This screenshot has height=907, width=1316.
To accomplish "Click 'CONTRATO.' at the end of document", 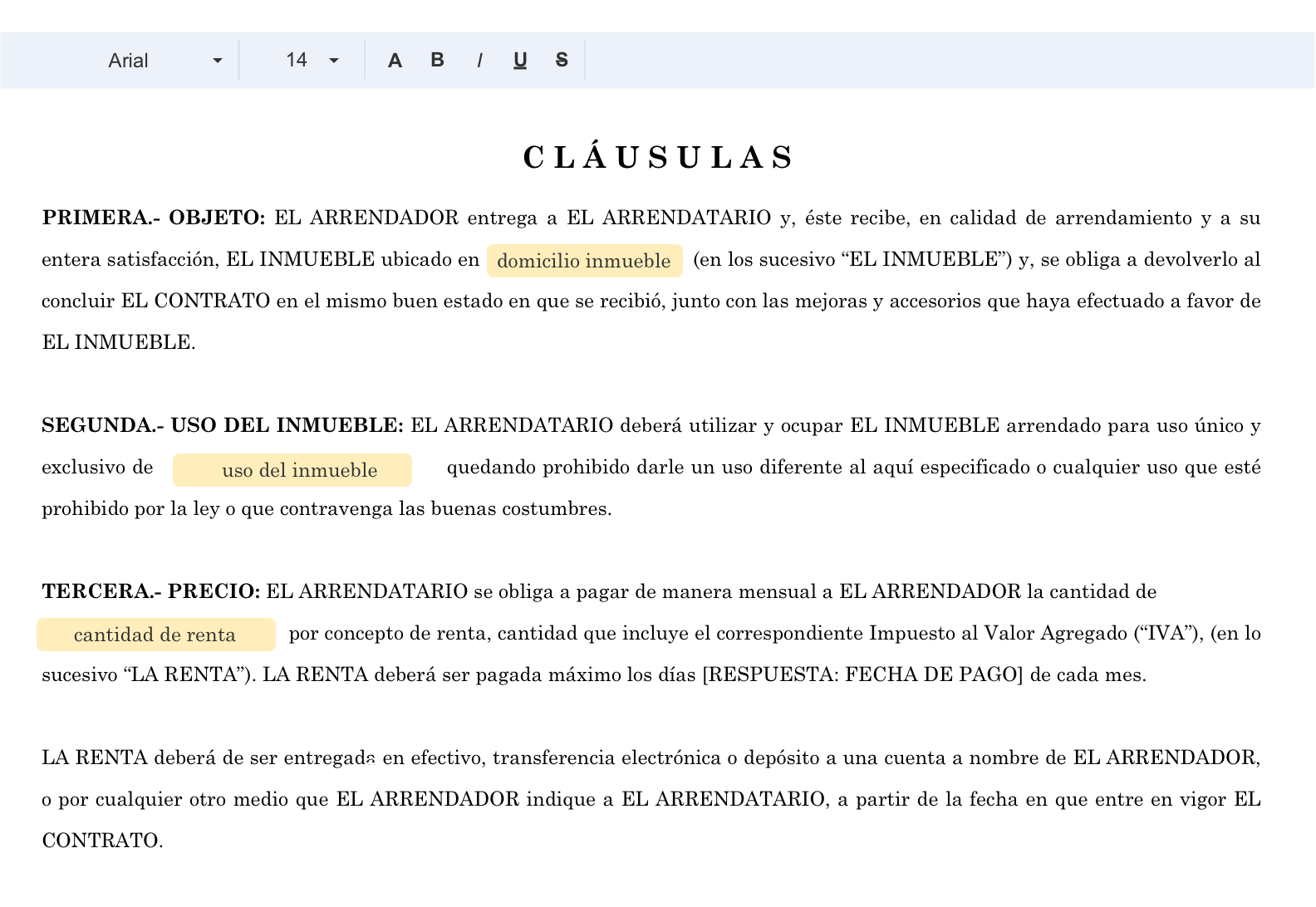I will (102, 841).
